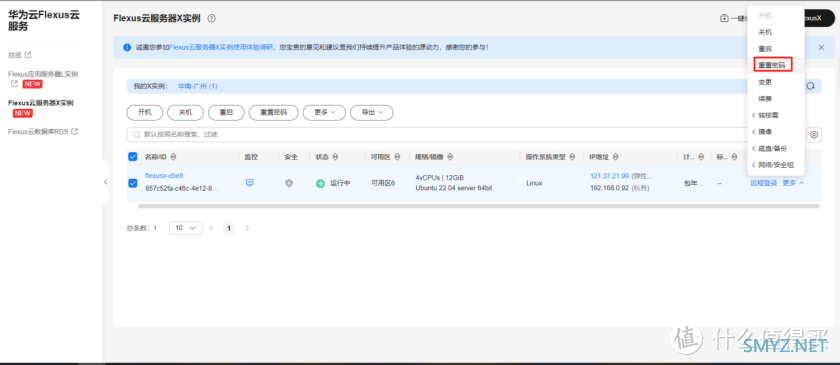The width and height of the screenshot is (840, 365).
Task: Click the green running status icon
Action: click(320, 183)
